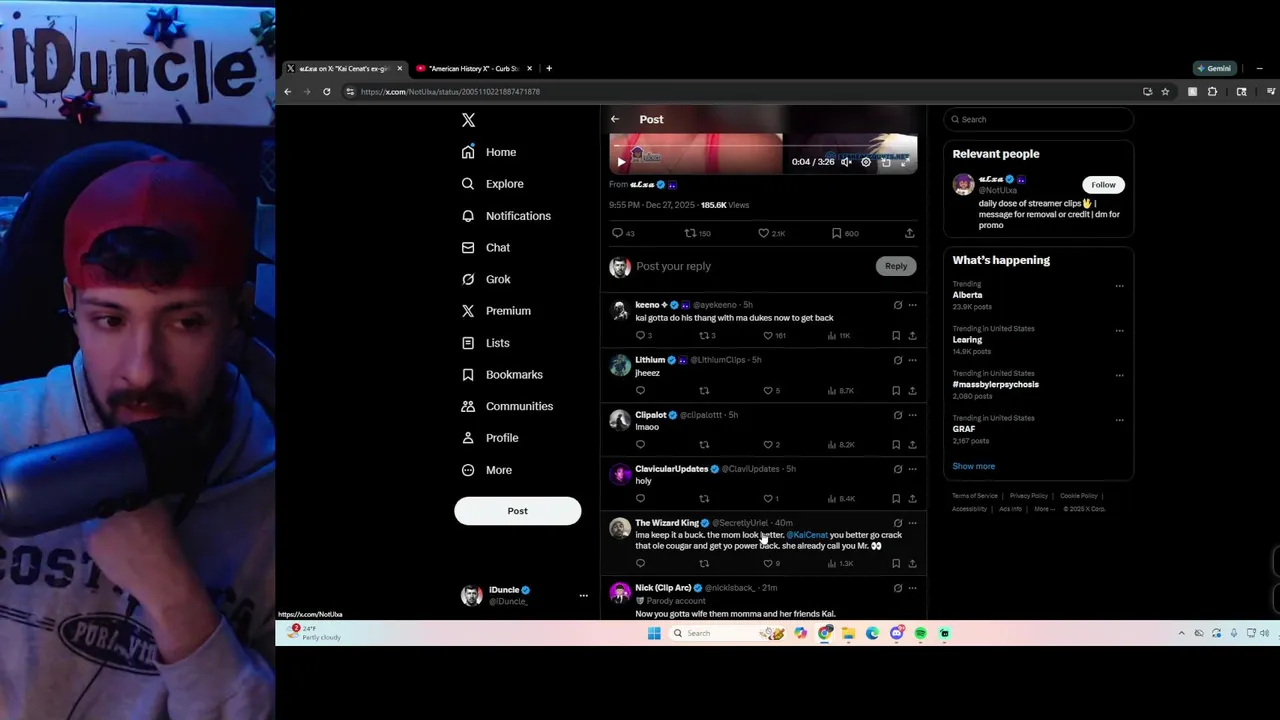
Task: Open Chat in the sidebar
Action: [485, 248]
